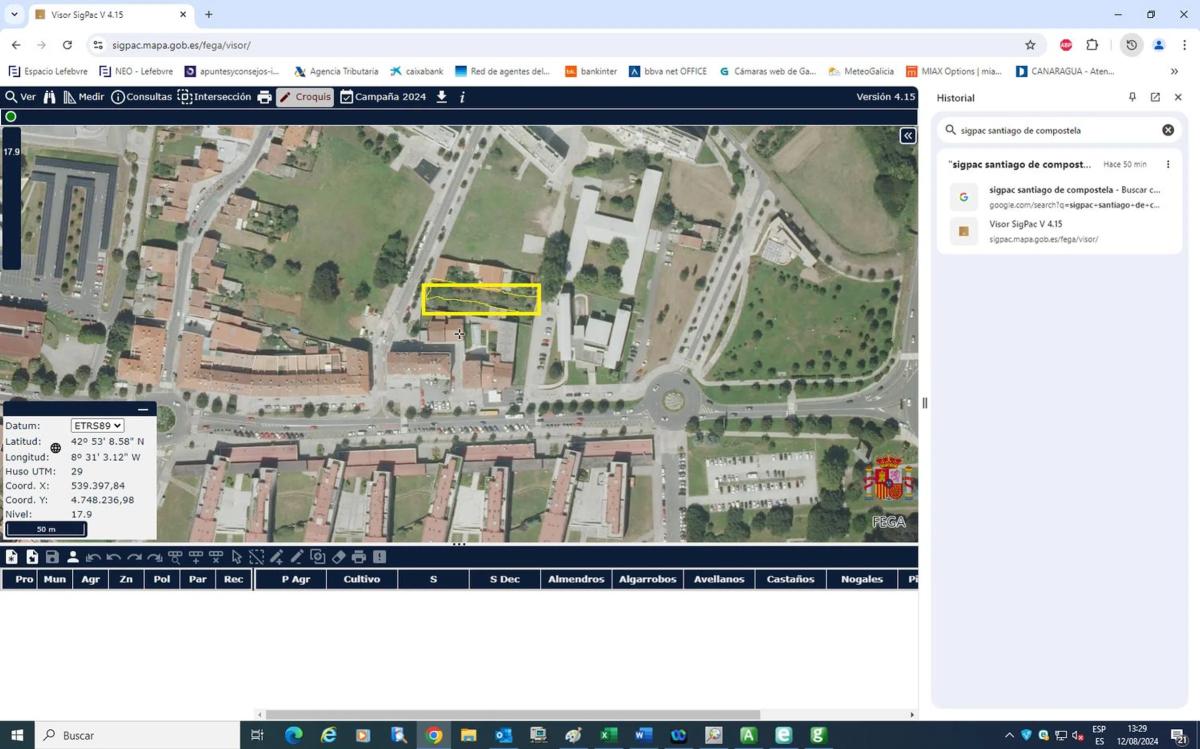This screenshot has height=749, width=1200.
Task: Toggle the Croquis sketch mode
Action: tap(305, 97)
